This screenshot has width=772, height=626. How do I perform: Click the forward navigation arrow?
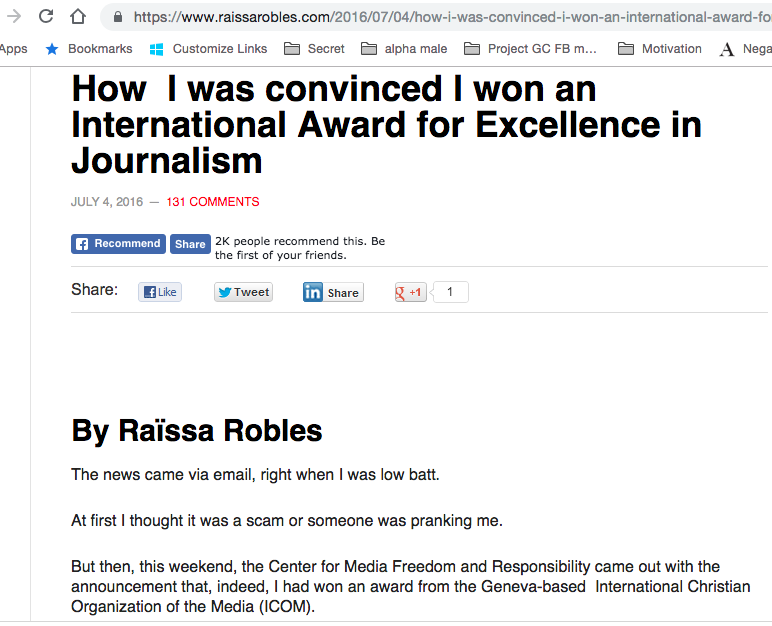(x=14, y=16)
